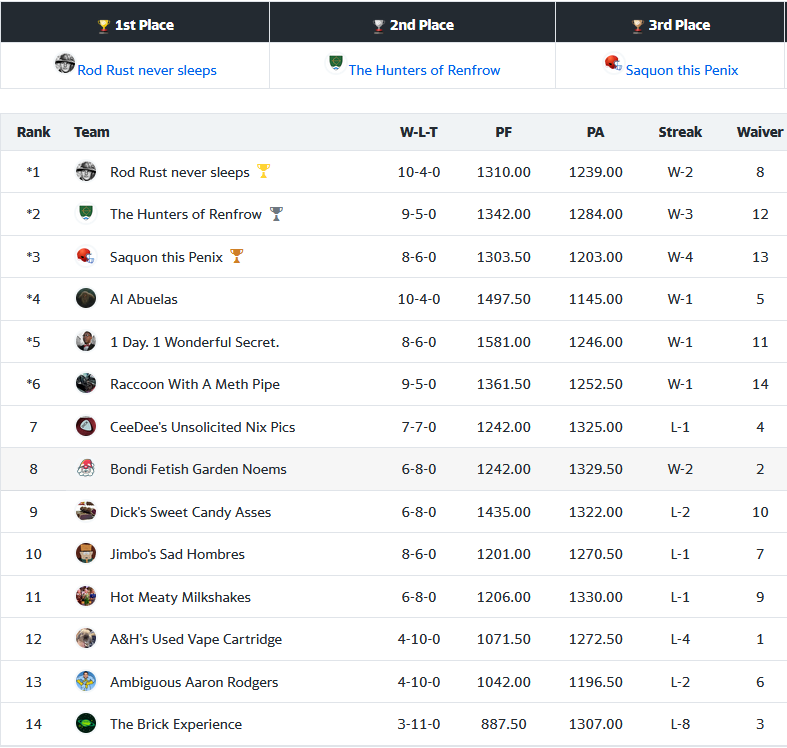Click Al Abuelas team avatar
787x748 pixels.
tap(86, 299)
